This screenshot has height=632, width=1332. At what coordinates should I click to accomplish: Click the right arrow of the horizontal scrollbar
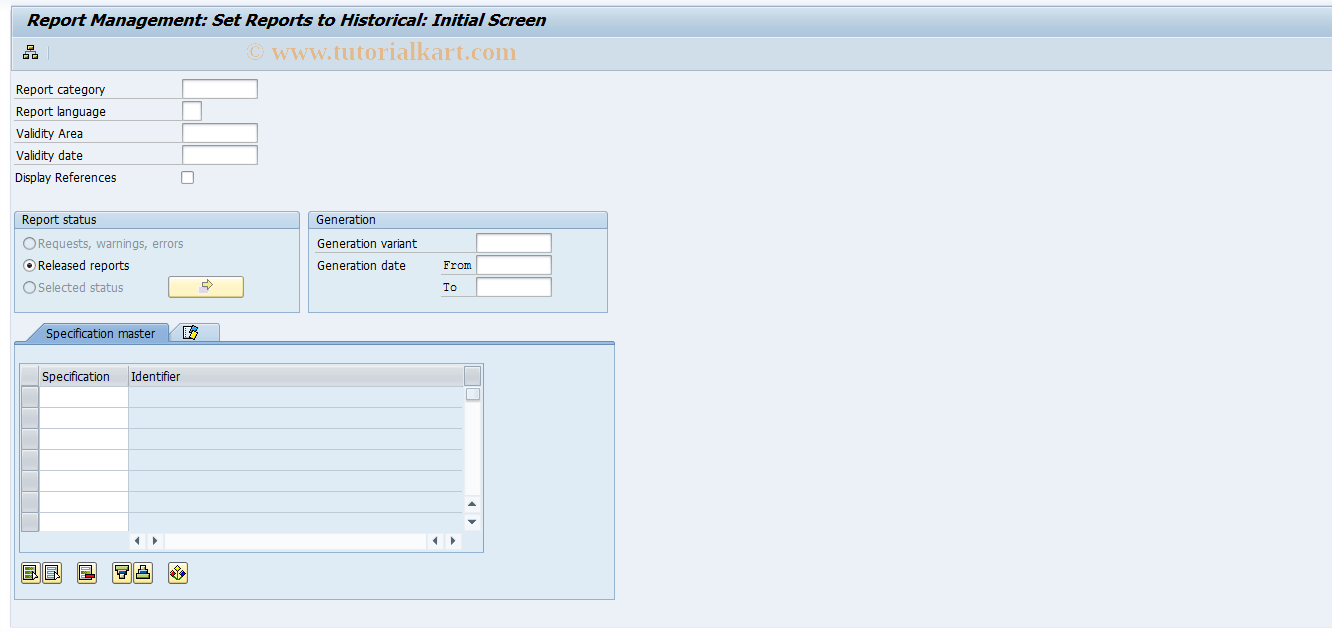tap(451, 540)
